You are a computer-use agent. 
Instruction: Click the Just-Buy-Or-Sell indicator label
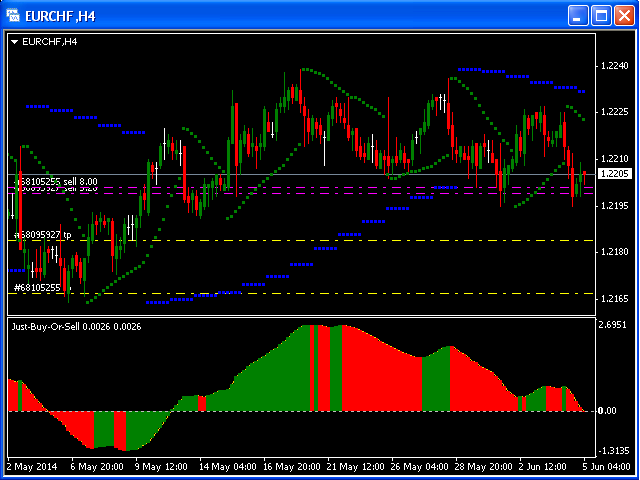[76, 327]
